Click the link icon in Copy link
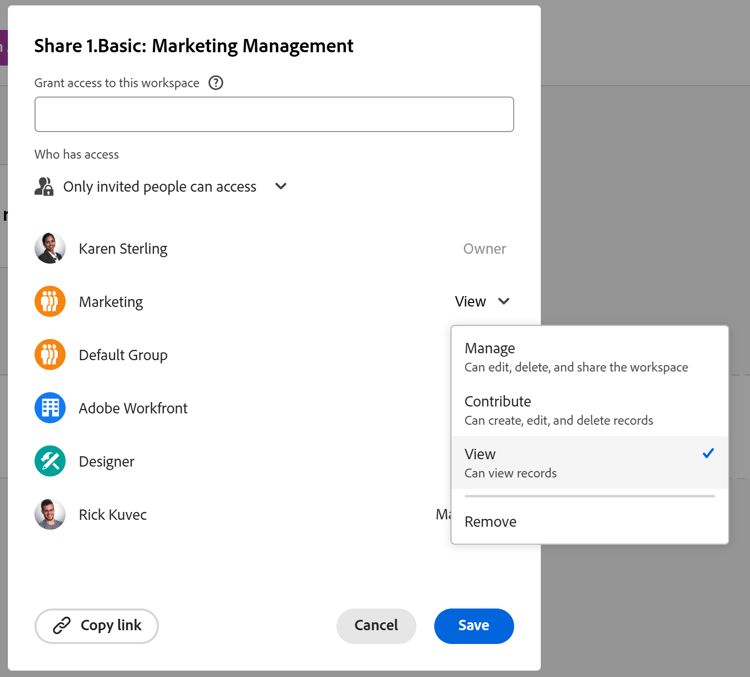The width and height of the screenshot is (750, 677). [x=62, y=626]
